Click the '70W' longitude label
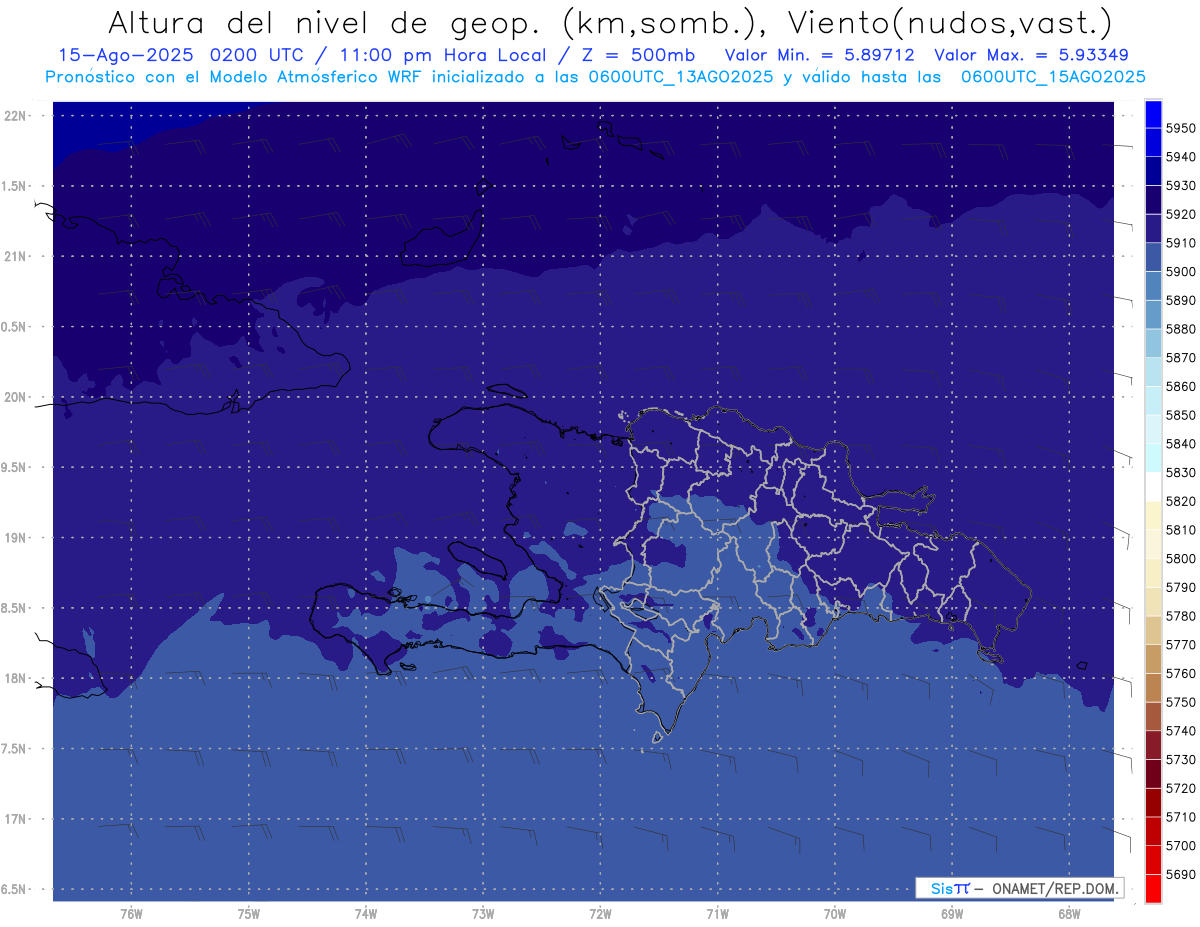1200x927 pixels. point(834,914)
